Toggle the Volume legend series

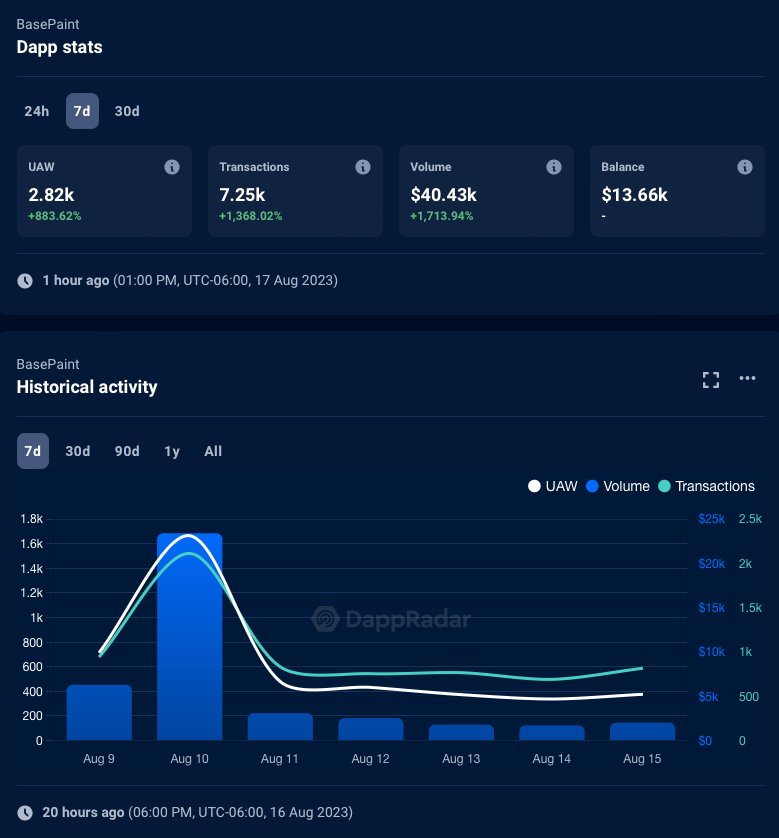click(x=618, y=486)
